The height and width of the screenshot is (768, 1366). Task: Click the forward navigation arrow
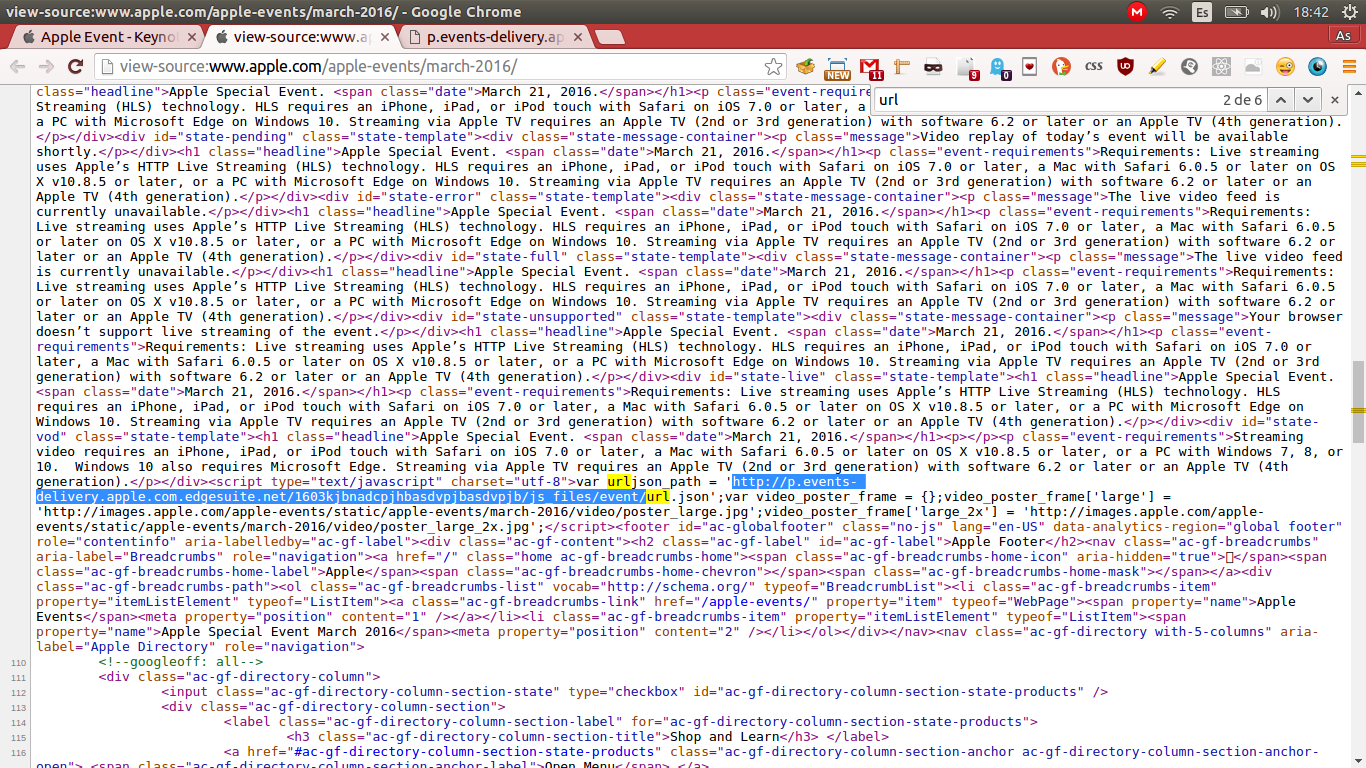coord(46,67)
